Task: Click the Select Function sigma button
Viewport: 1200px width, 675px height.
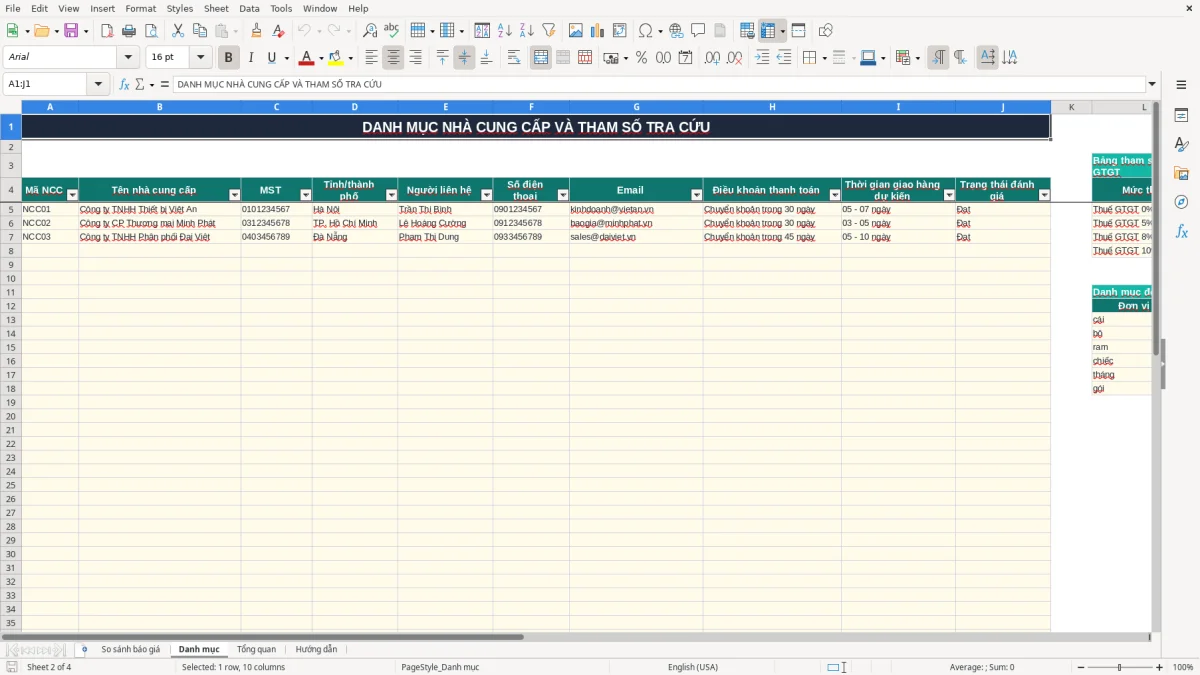Action: [x=139, y=84]
